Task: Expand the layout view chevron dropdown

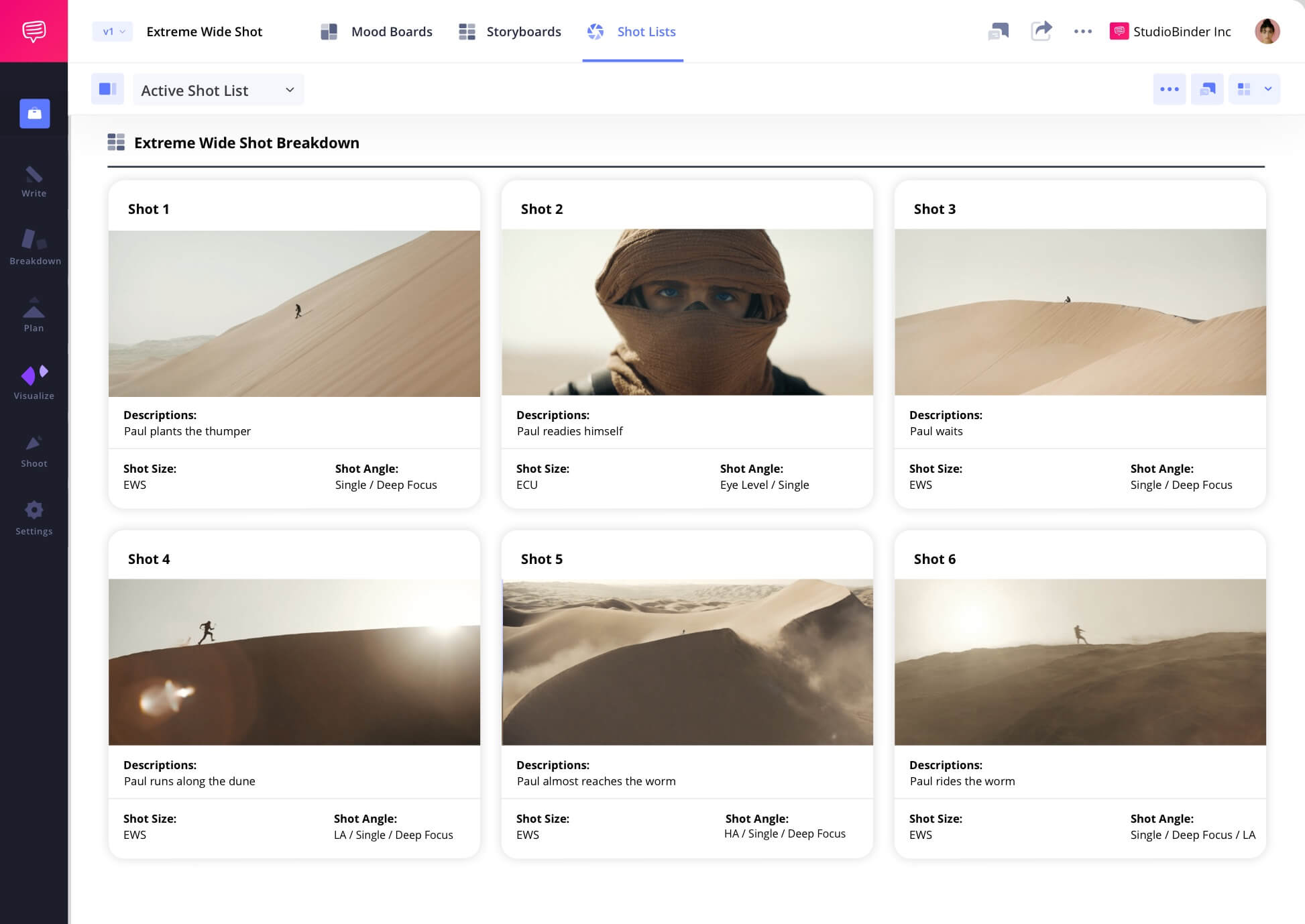Action: point(1267,89)
